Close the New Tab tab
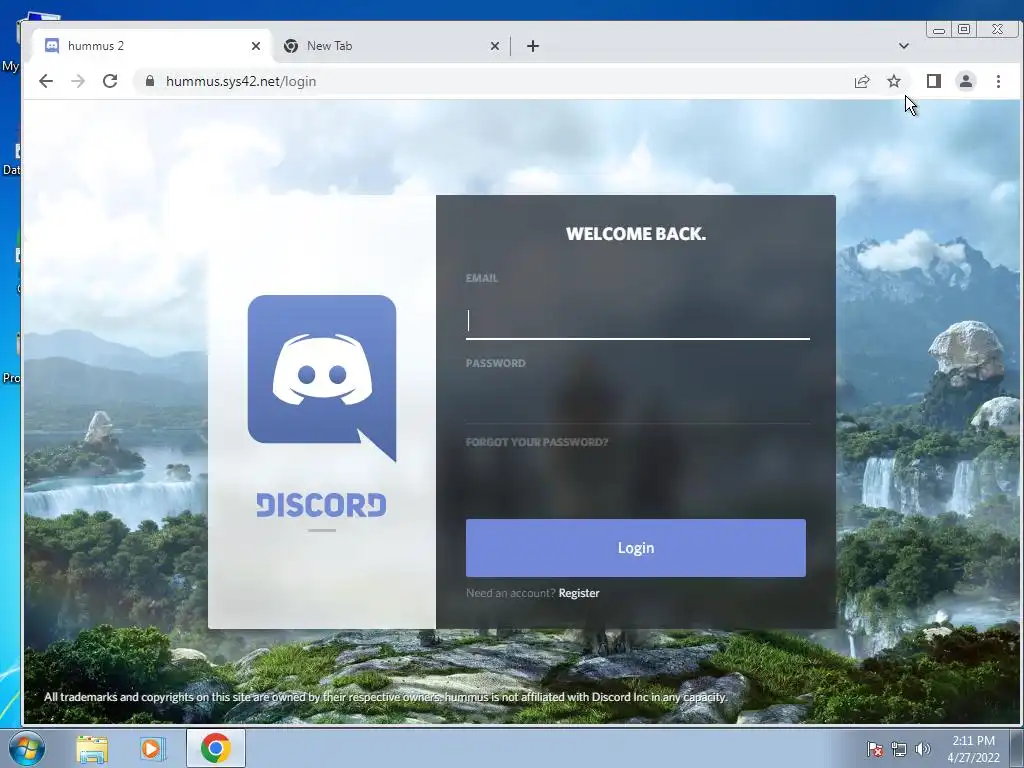Screen dimensions: 1024x768 click(x=495, y=46)
